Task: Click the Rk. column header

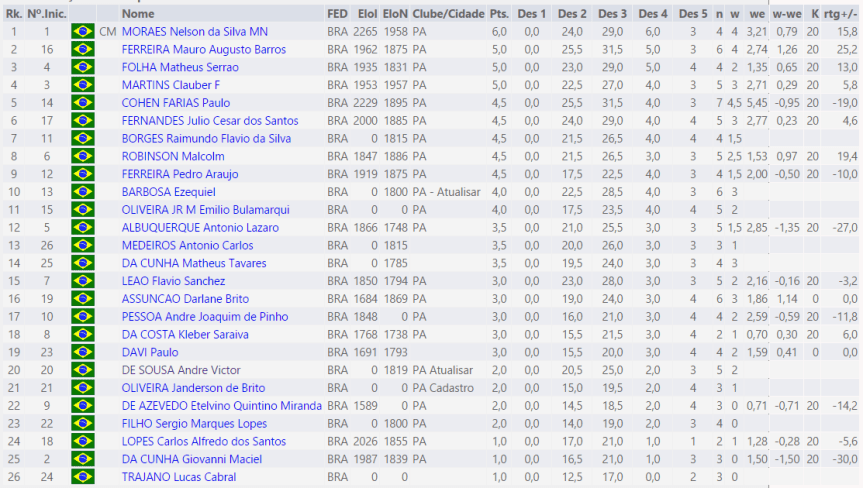Action: coord(13,14)
